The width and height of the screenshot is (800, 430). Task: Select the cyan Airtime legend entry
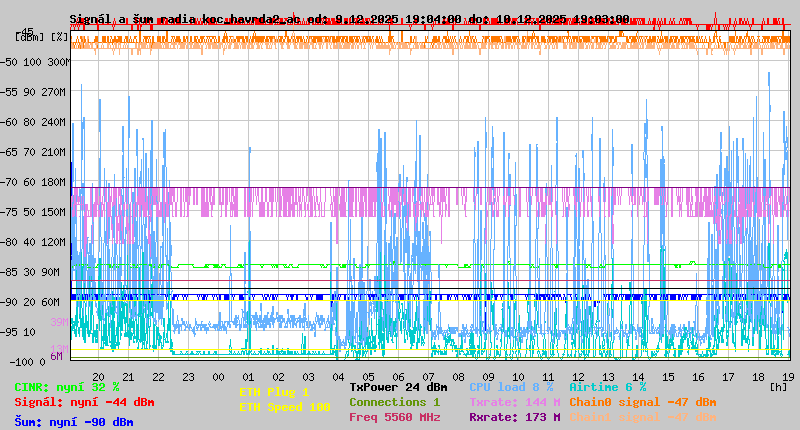click(607, 387)
